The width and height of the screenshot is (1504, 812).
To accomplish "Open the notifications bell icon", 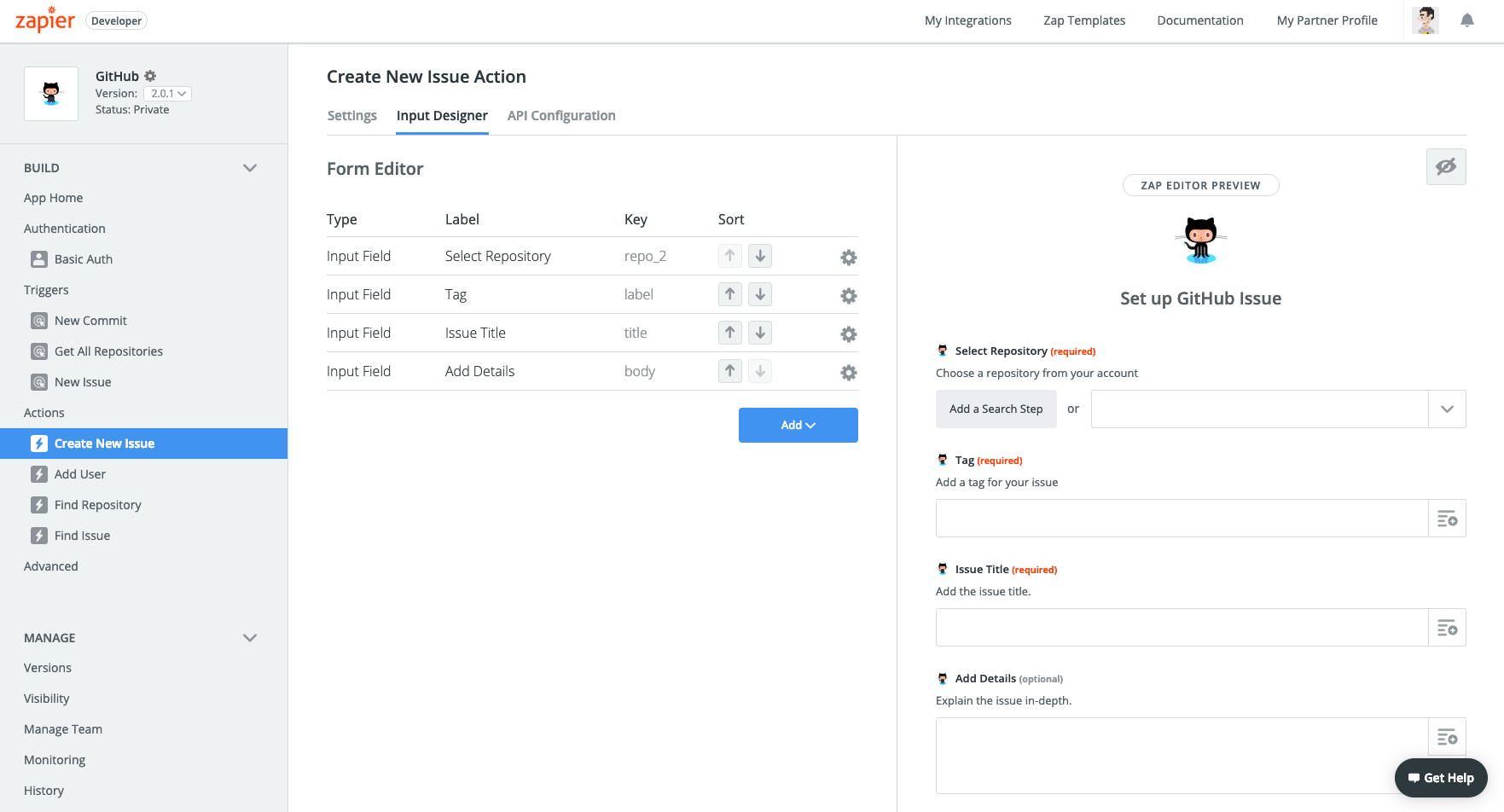I will click(1466, 20).
